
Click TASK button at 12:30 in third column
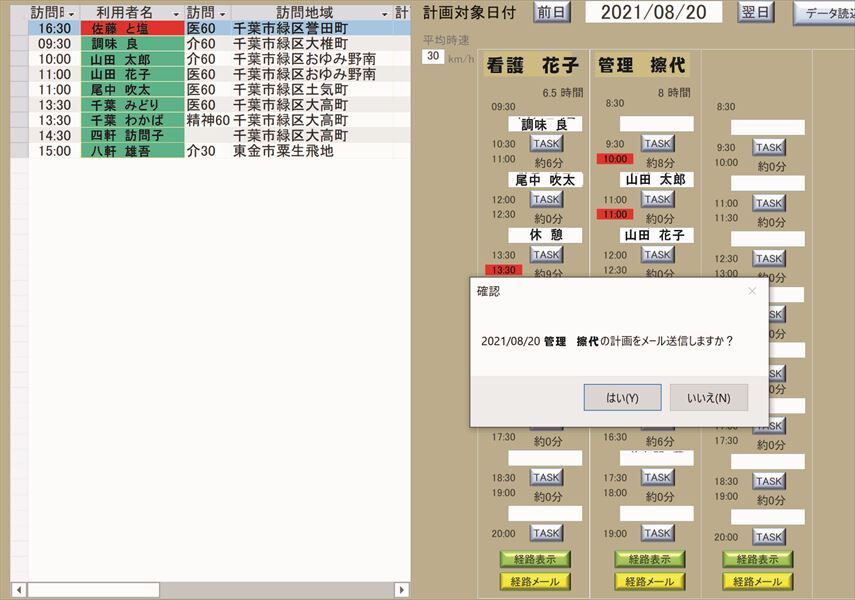click(769, 259)
